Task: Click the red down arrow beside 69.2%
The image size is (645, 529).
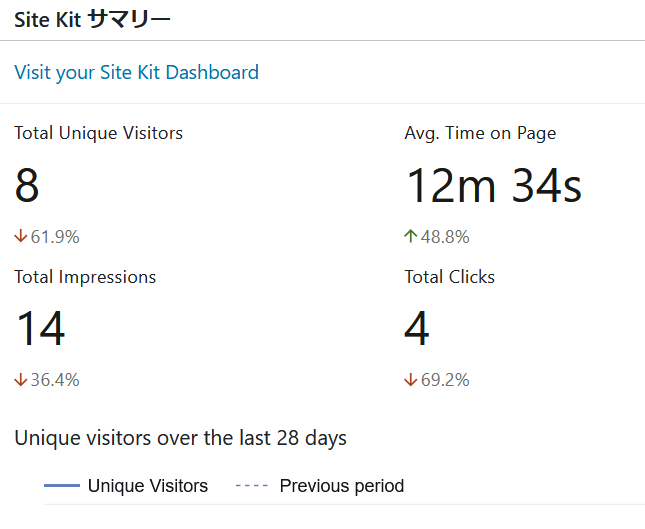Action: pyautogui.click(x=410, y=380)
